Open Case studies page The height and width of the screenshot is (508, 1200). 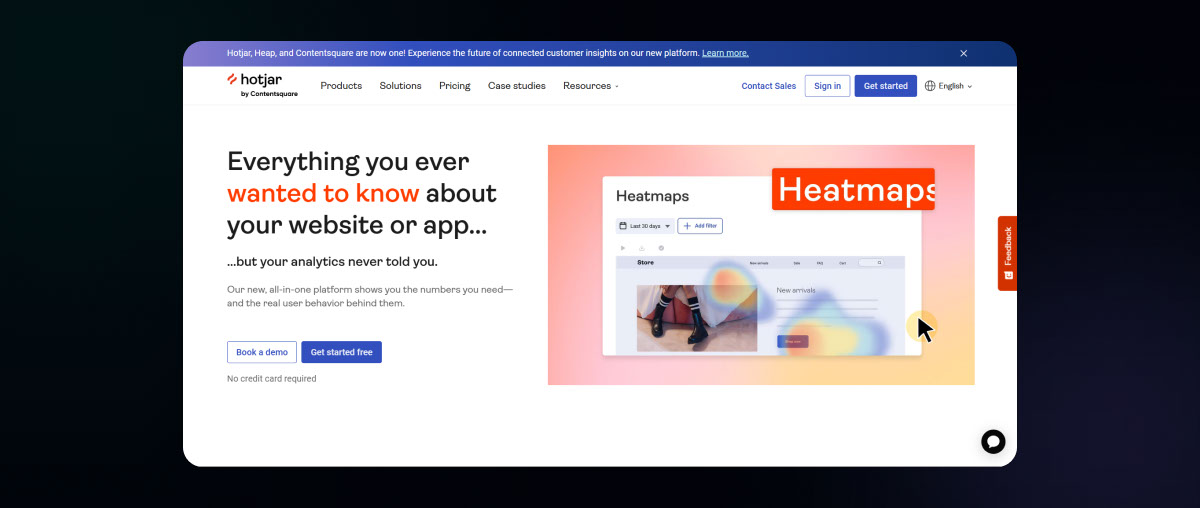pyautogui.click(x=517, y=86)
